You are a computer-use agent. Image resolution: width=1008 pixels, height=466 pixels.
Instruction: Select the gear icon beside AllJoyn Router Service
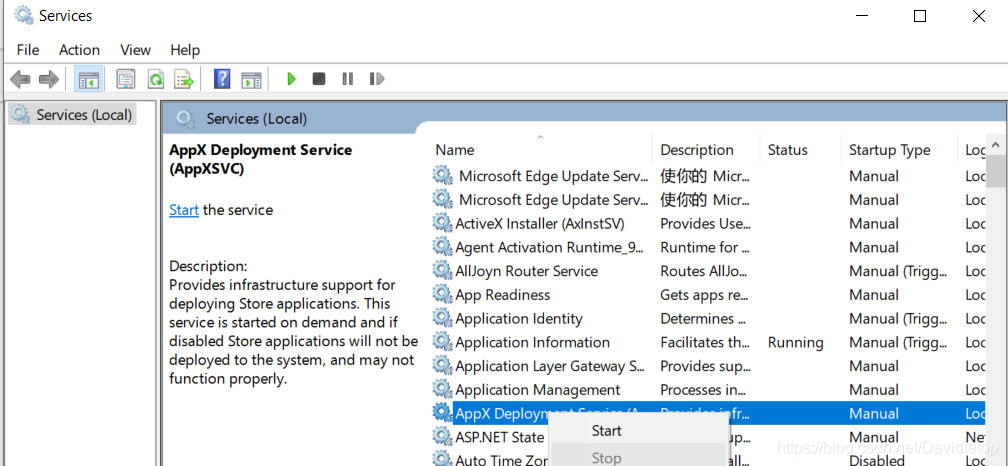click(x=442, y=271)
